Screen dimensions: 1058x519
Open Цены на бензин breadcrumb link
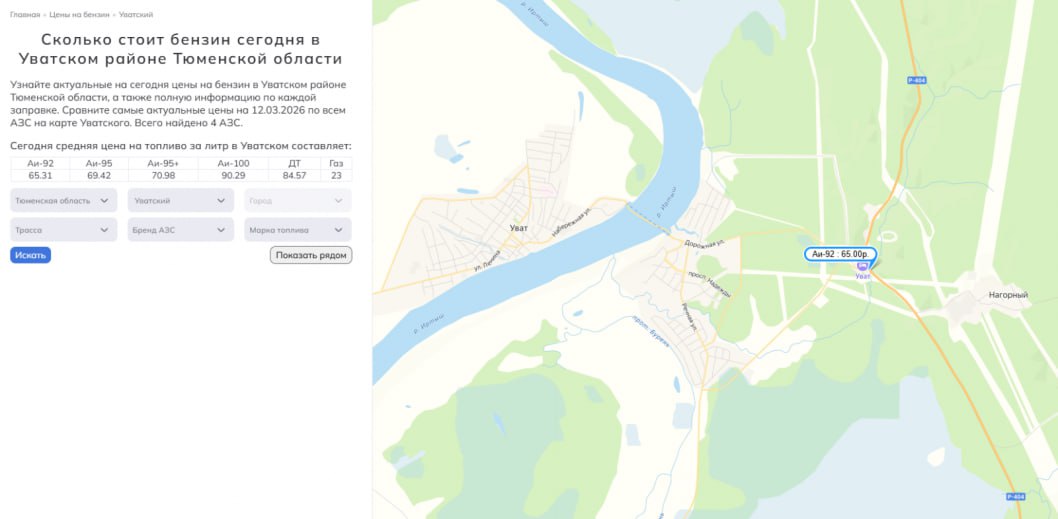click(x=79, y=15)
